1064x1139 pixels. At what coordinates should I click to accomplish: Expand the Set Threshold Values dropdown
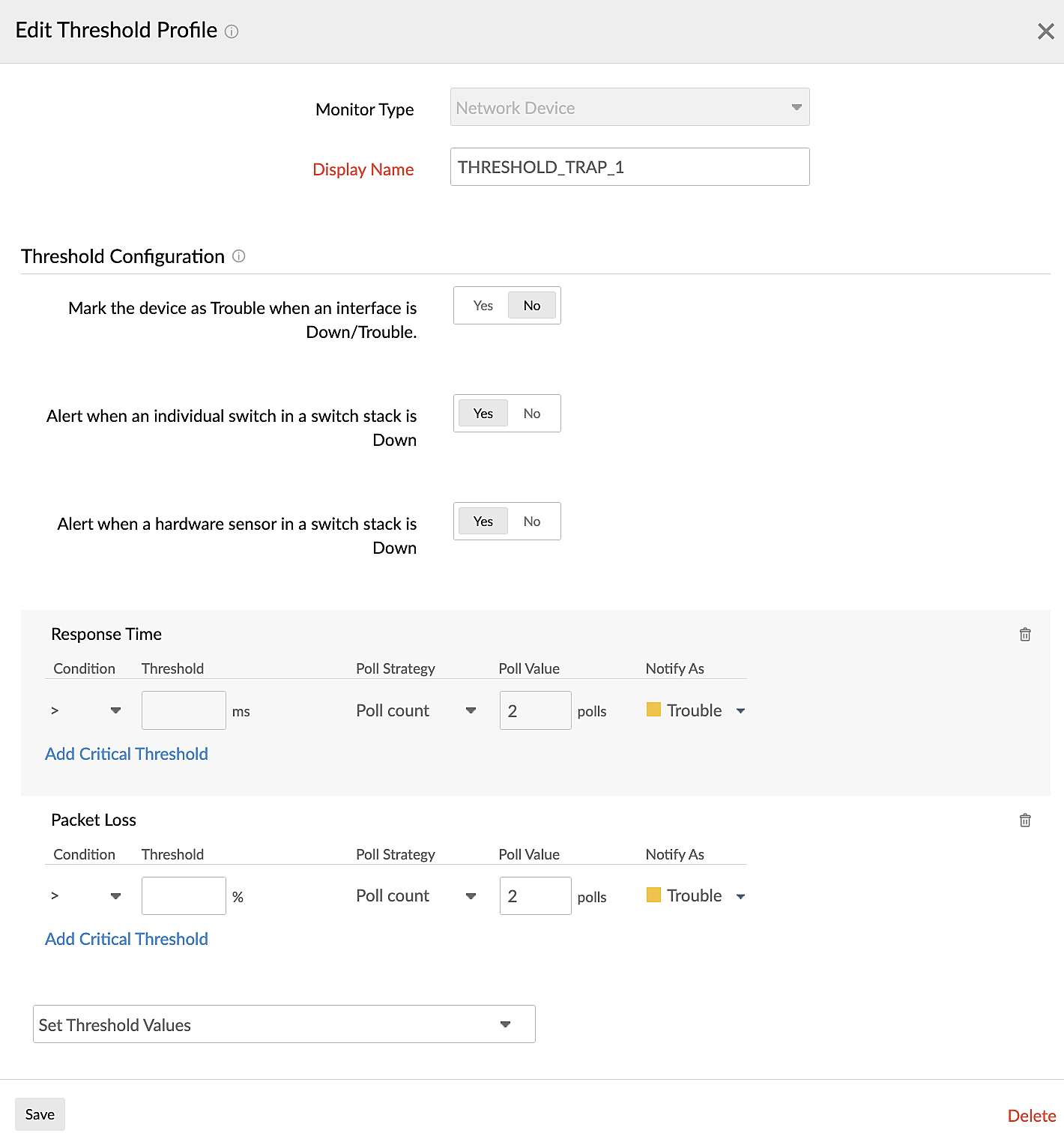[x=284, y=1024]
